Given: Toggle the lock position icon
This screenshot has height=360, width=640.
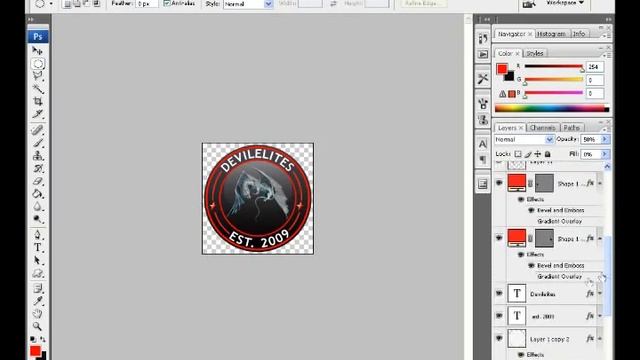Looking at the screenshot, I should pyautogui.click(x=538, y=154).
